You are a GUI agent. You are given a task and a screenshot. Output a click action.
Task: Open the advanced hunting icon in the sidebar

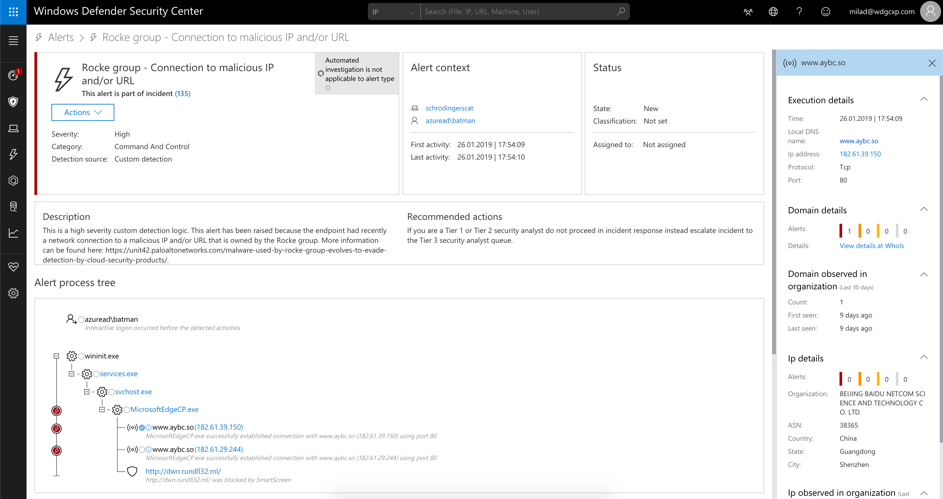click(x=13, y=207)
